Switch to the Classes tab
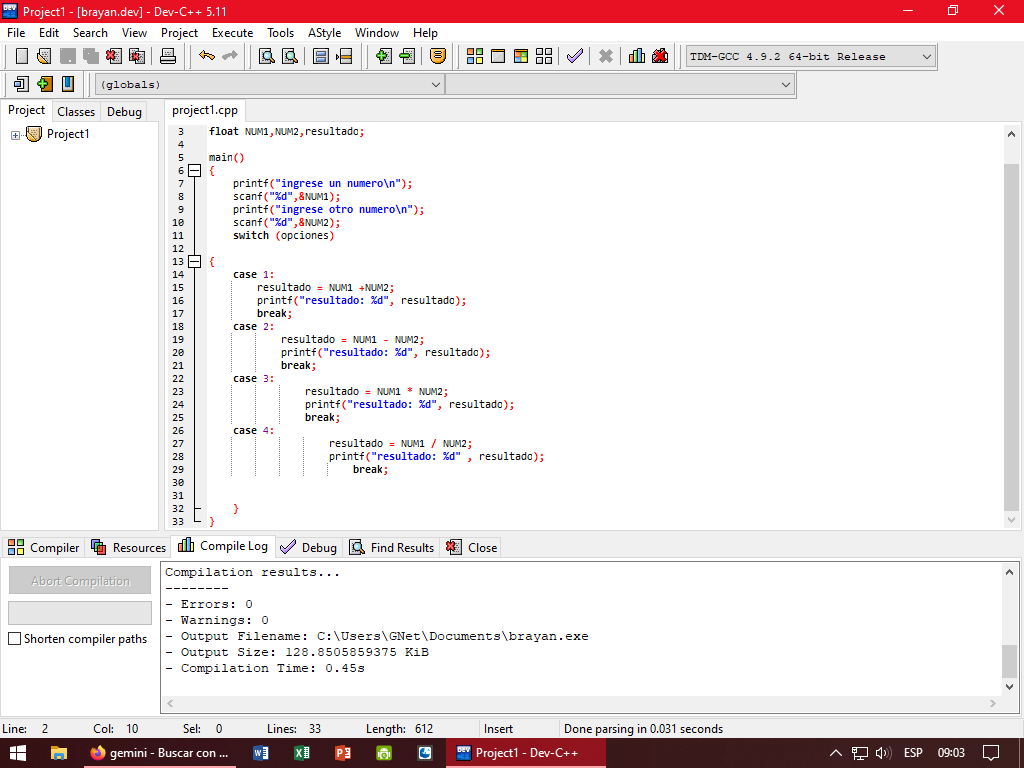Image resolution: width=1024 pixels, height=768 pixels. pyautogui.click(x=76, y=112)
